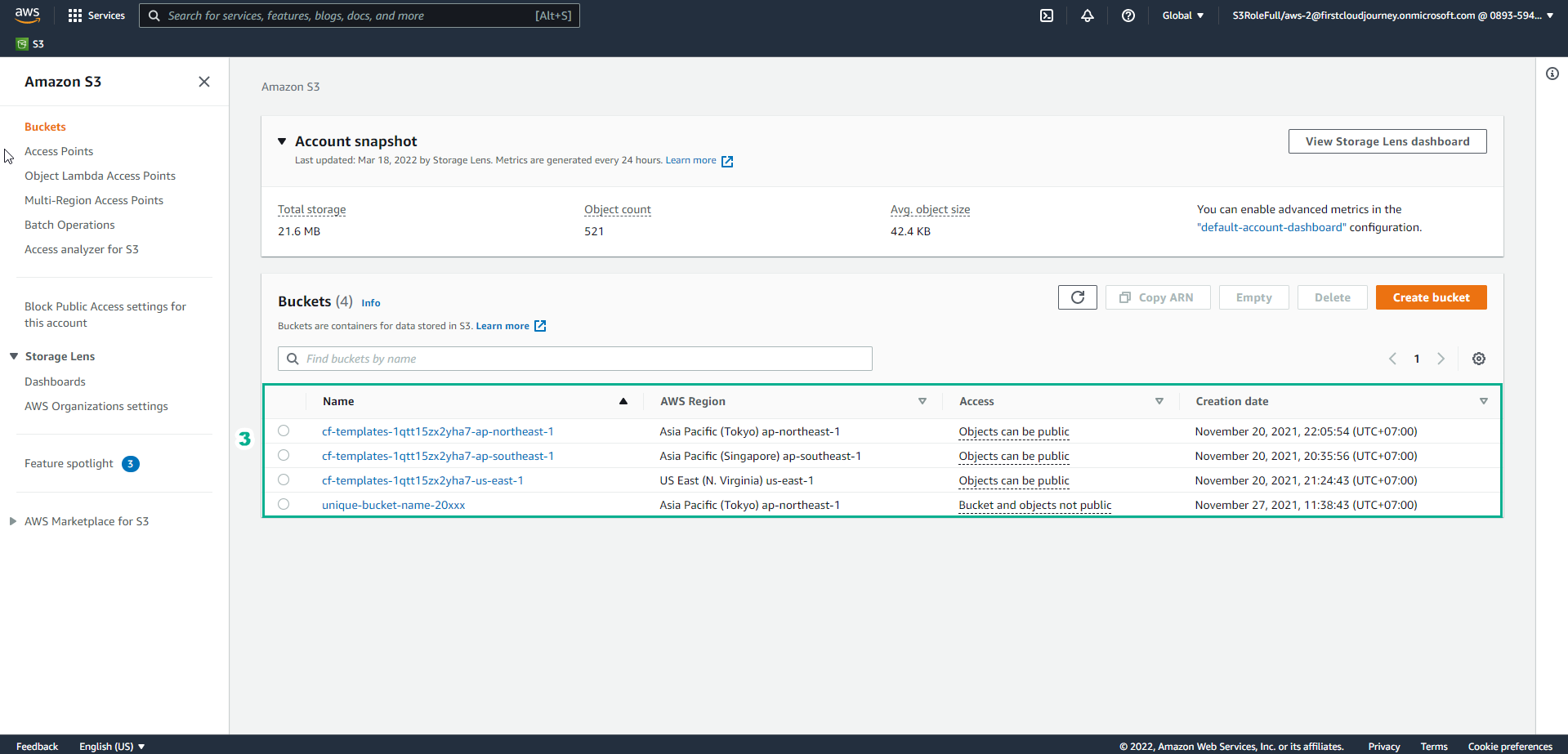Open Batch Operations
Screen dimensions: 1568x754
click(x=69, y=225)
